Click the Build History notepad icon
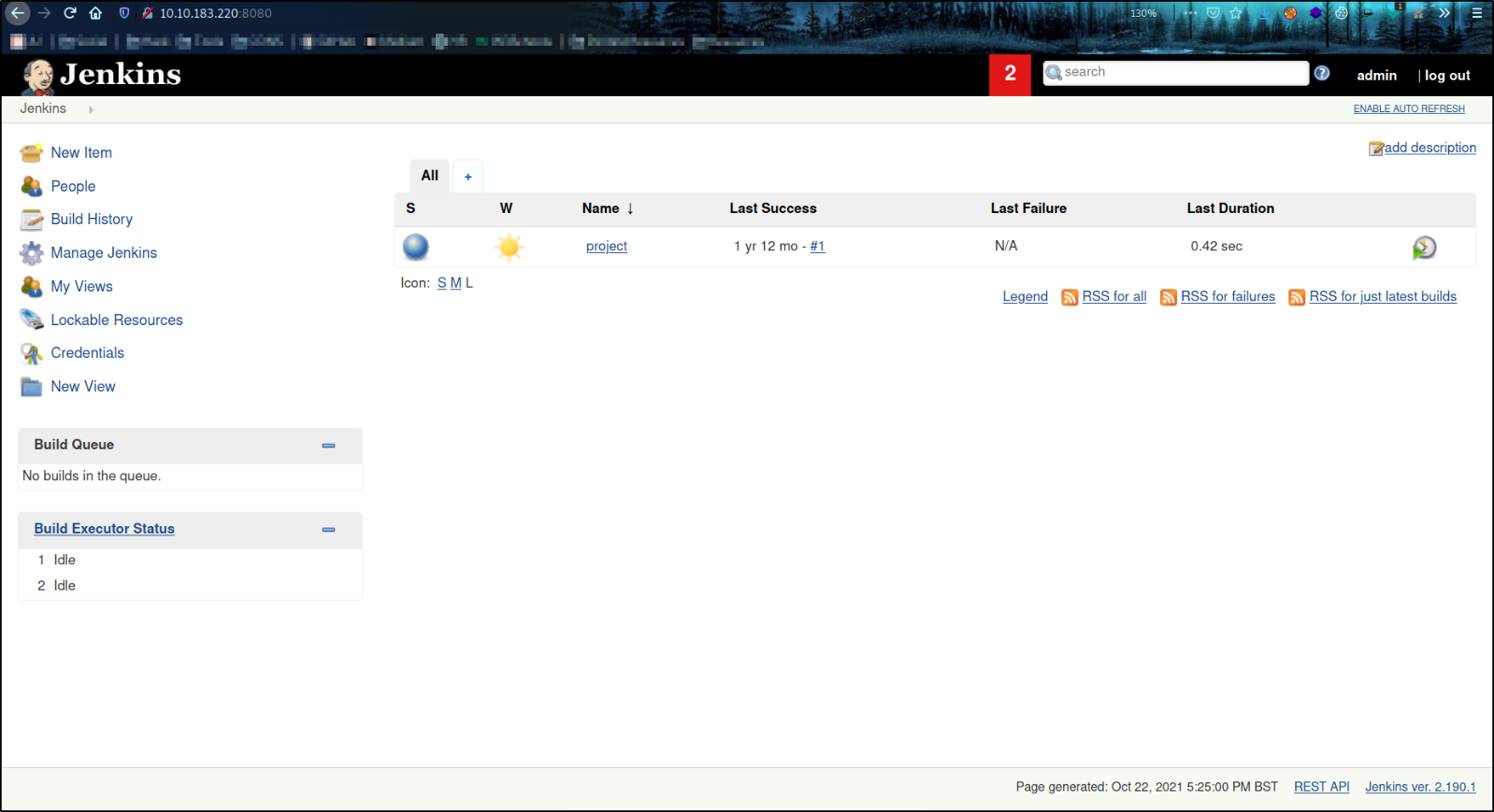Screen dimensions: 1494x812 (32, 220)
